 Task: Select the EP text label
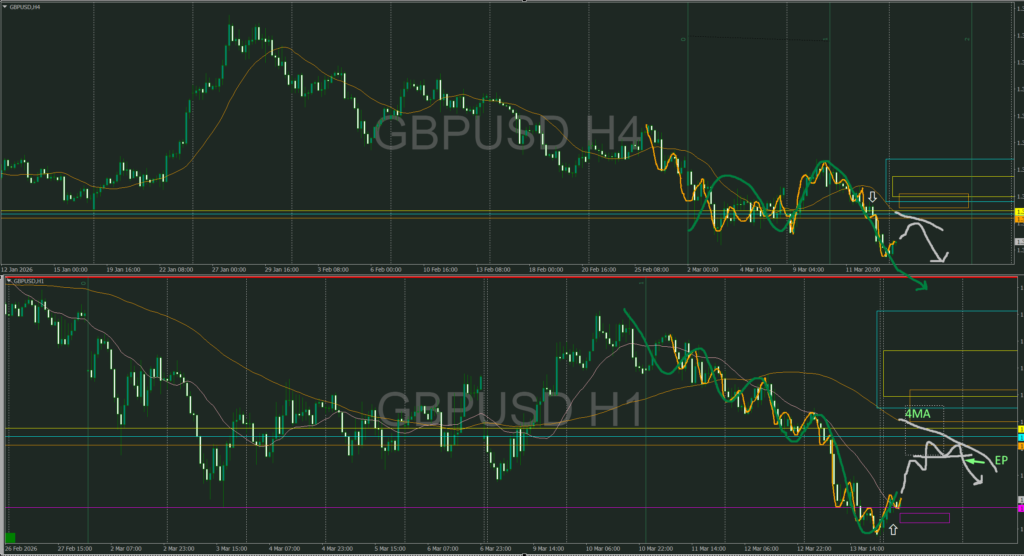click(x=1000, y=460)
